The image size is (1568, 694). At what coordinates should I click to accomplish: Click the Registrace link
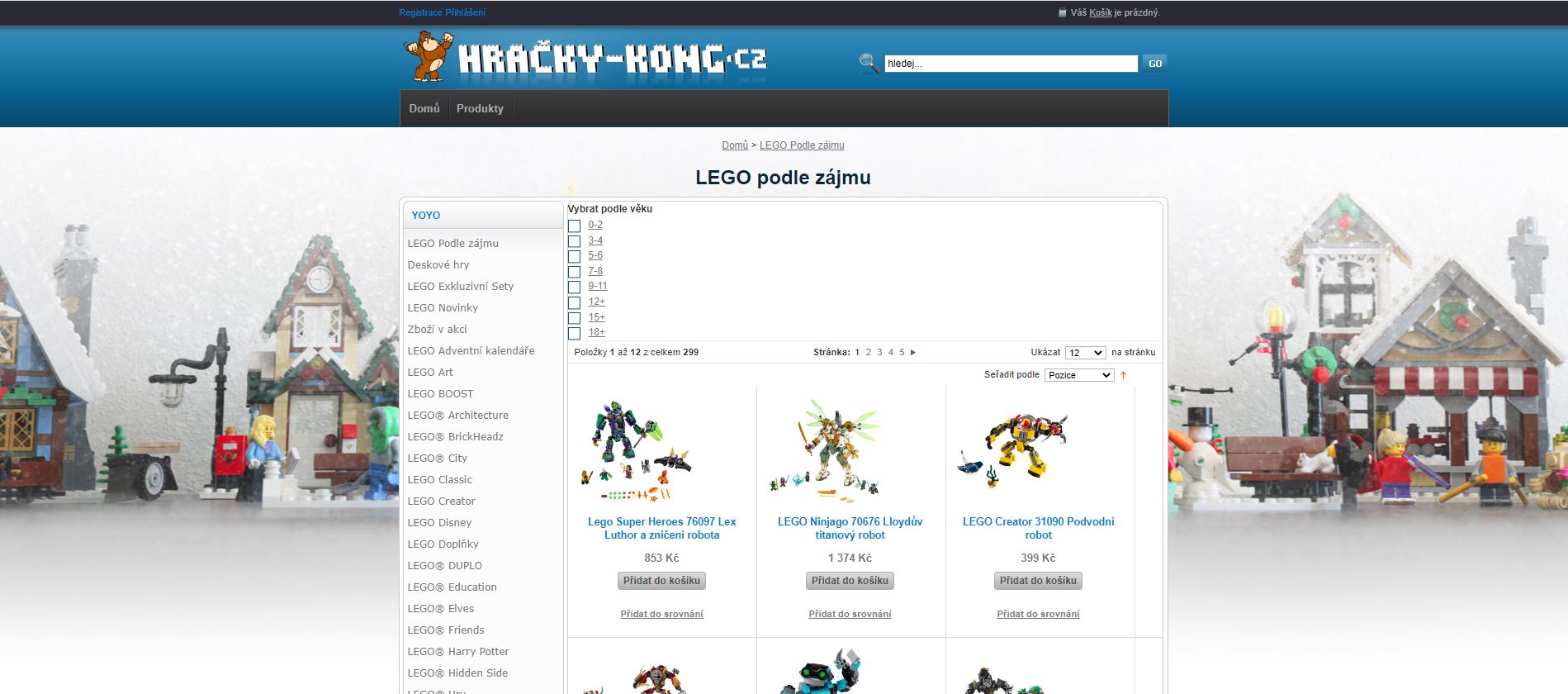(x=420, y=12)
